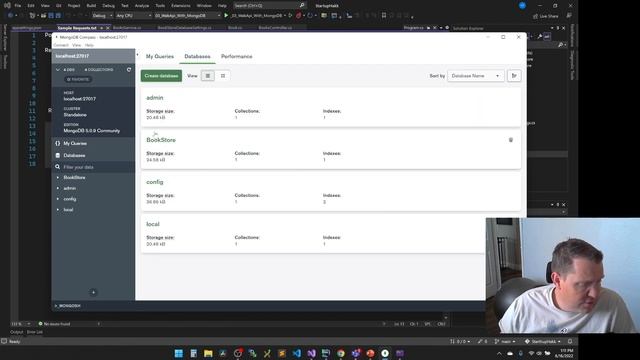Open Sublime Text from the taskbar
The height and width of the screenshot is (360, 640).
[x=282, y=353]
